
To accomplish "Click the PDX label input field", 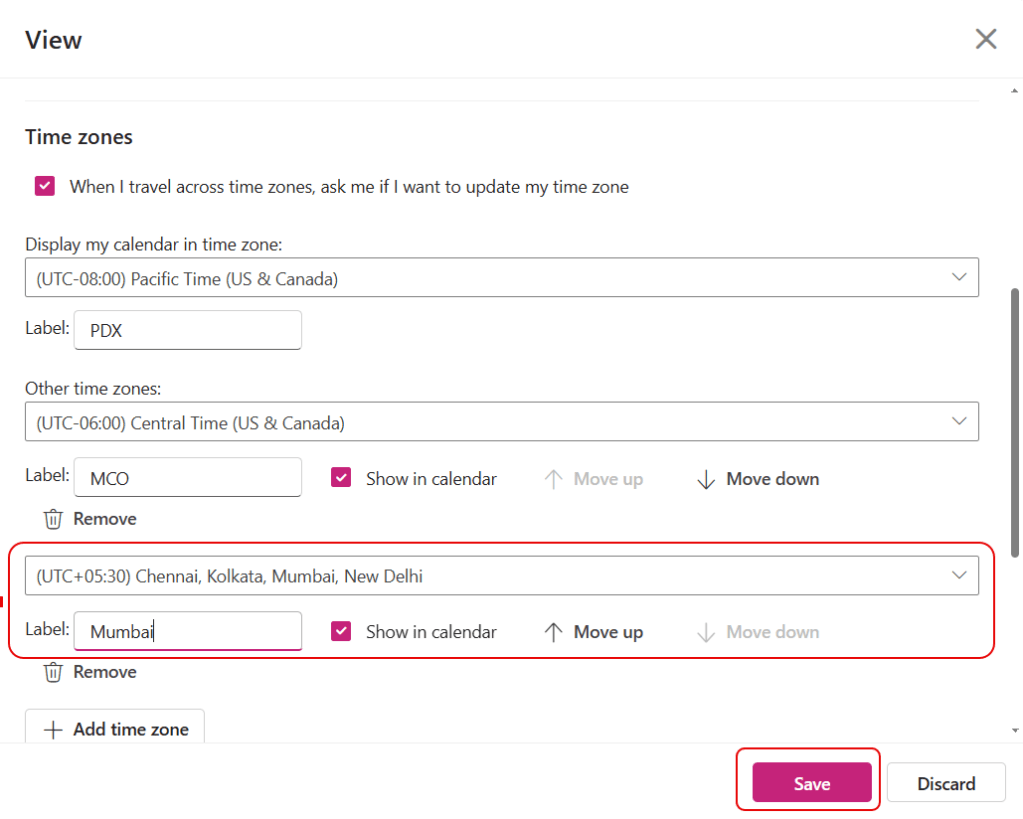I will 188,330.
